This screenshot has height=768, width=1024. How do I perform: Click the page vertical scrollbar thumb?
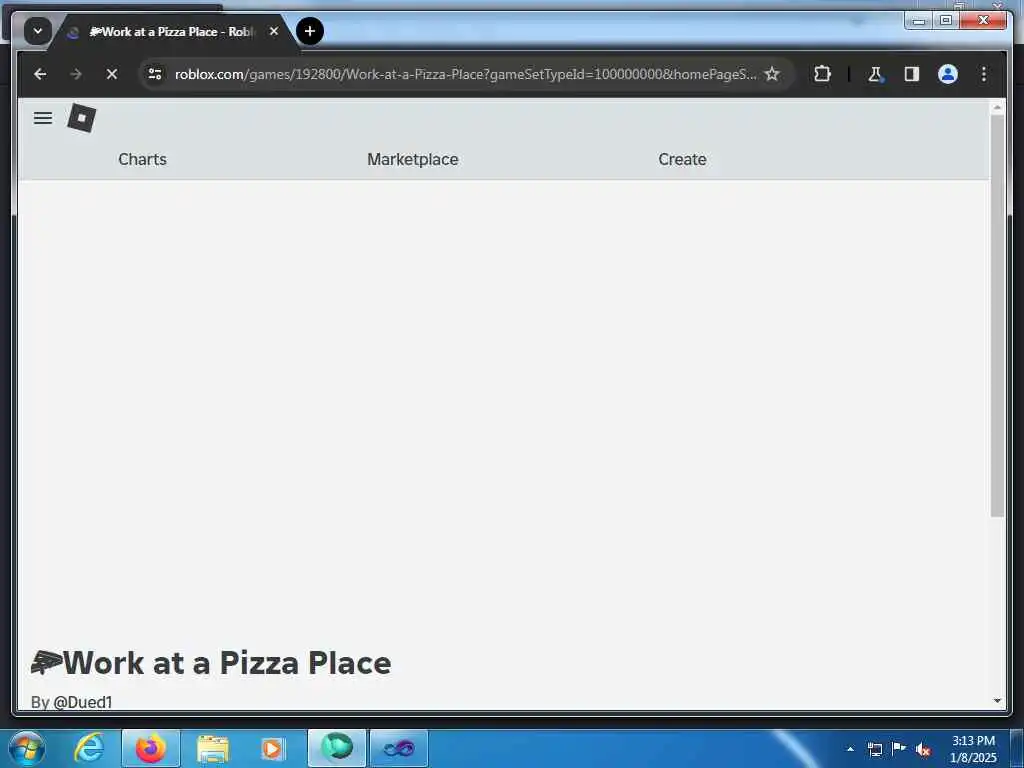997,316
